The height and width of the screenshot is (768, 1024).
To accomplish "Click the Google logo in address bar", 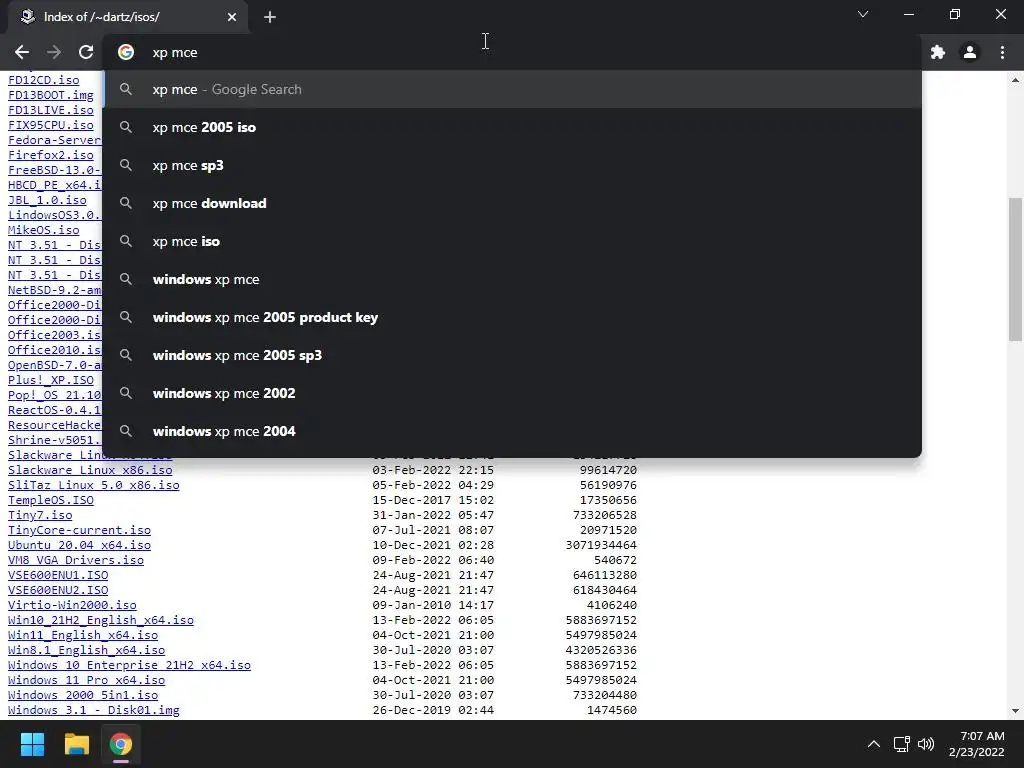I will click(x=126, y=52).
